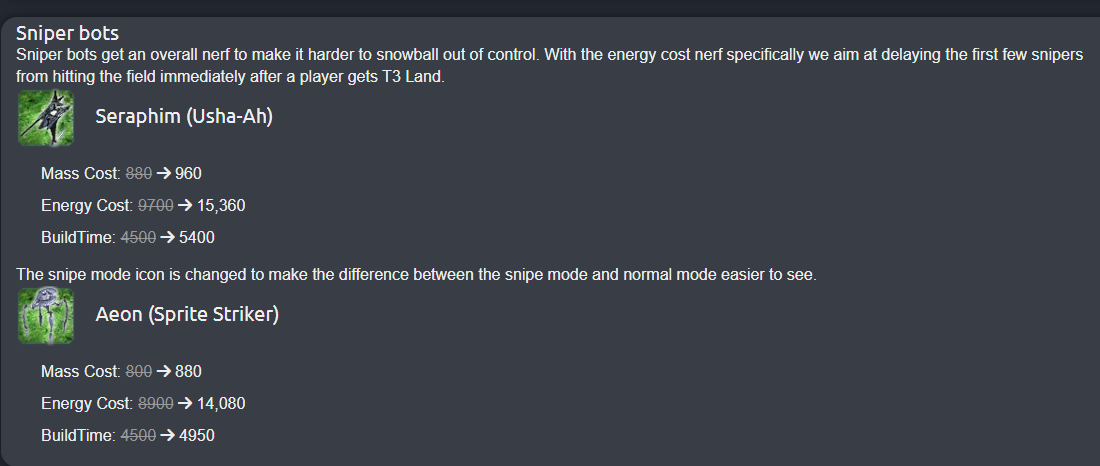
Task: Click the struck-through 880 Seraphim mass cost
Action: coord(139,173)
